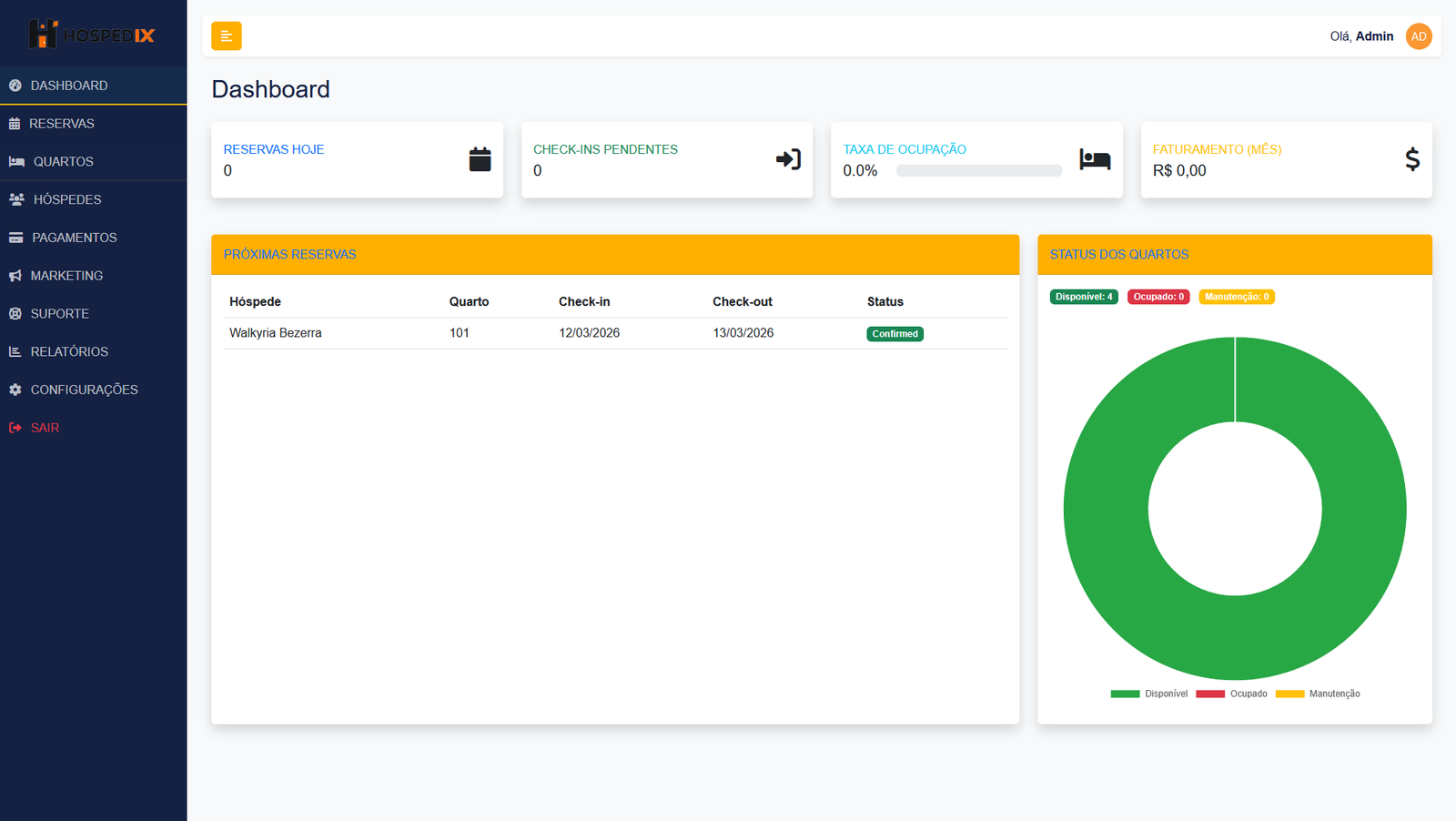This screenshot has height=821, width=1456.
Task: Open Reservas using the calendar sidebar icon
Action: [15, 123]
